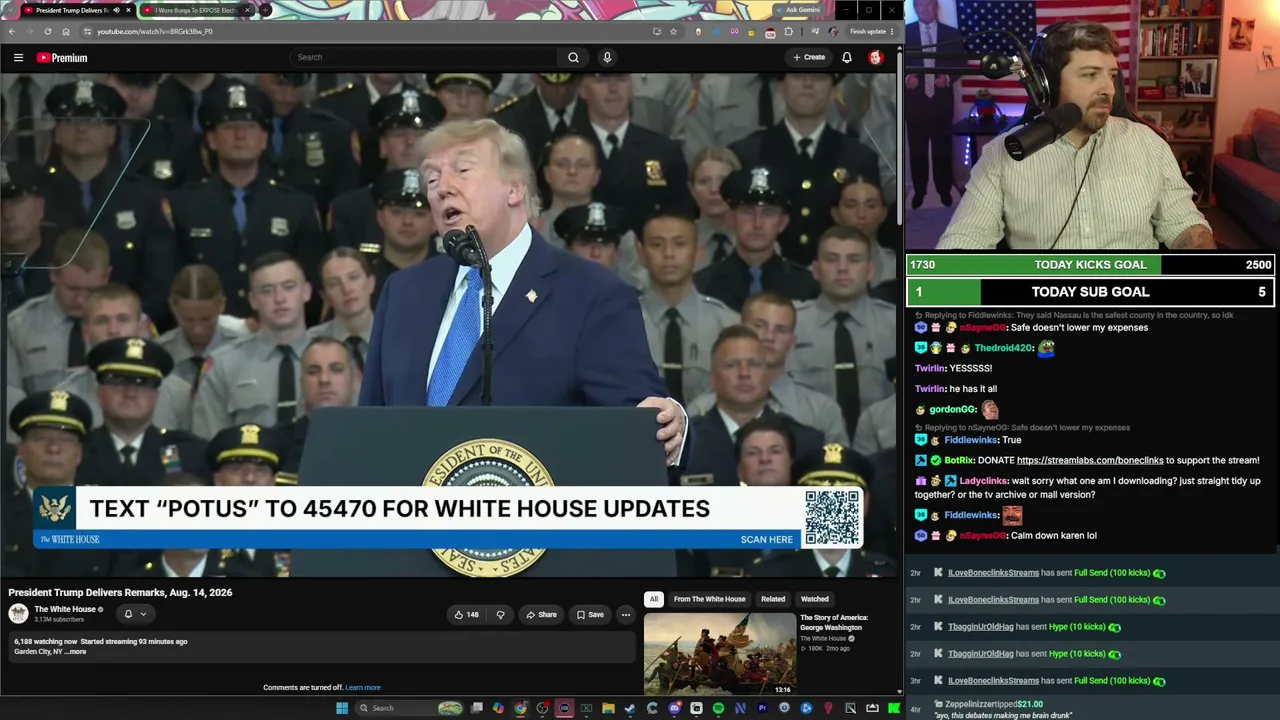Screen dimensions: 1280x720
Task: Select the Watched filter chip
Action: tap(815, 599)
